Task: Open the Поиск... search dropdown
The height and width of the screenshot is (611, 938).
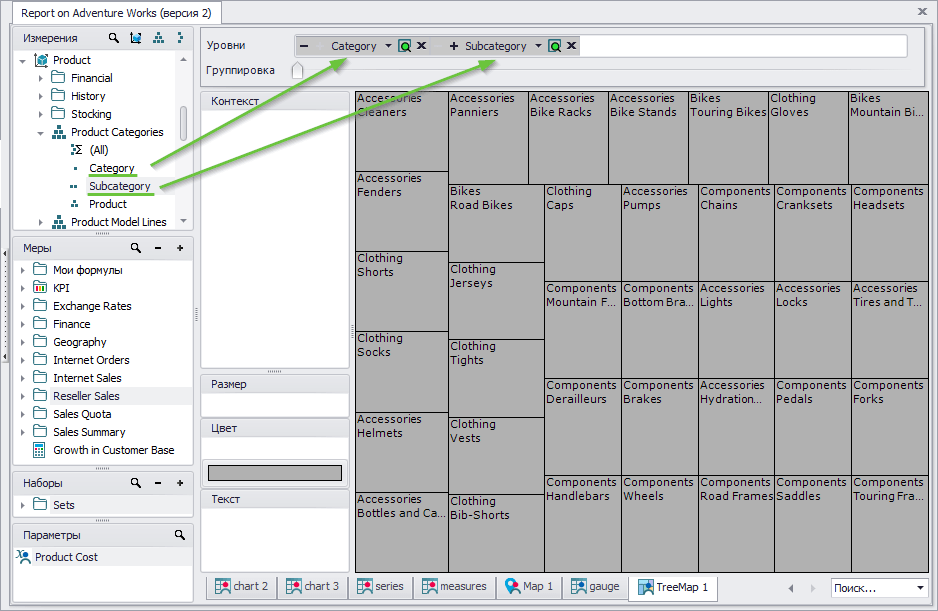Action: [920, 588]
